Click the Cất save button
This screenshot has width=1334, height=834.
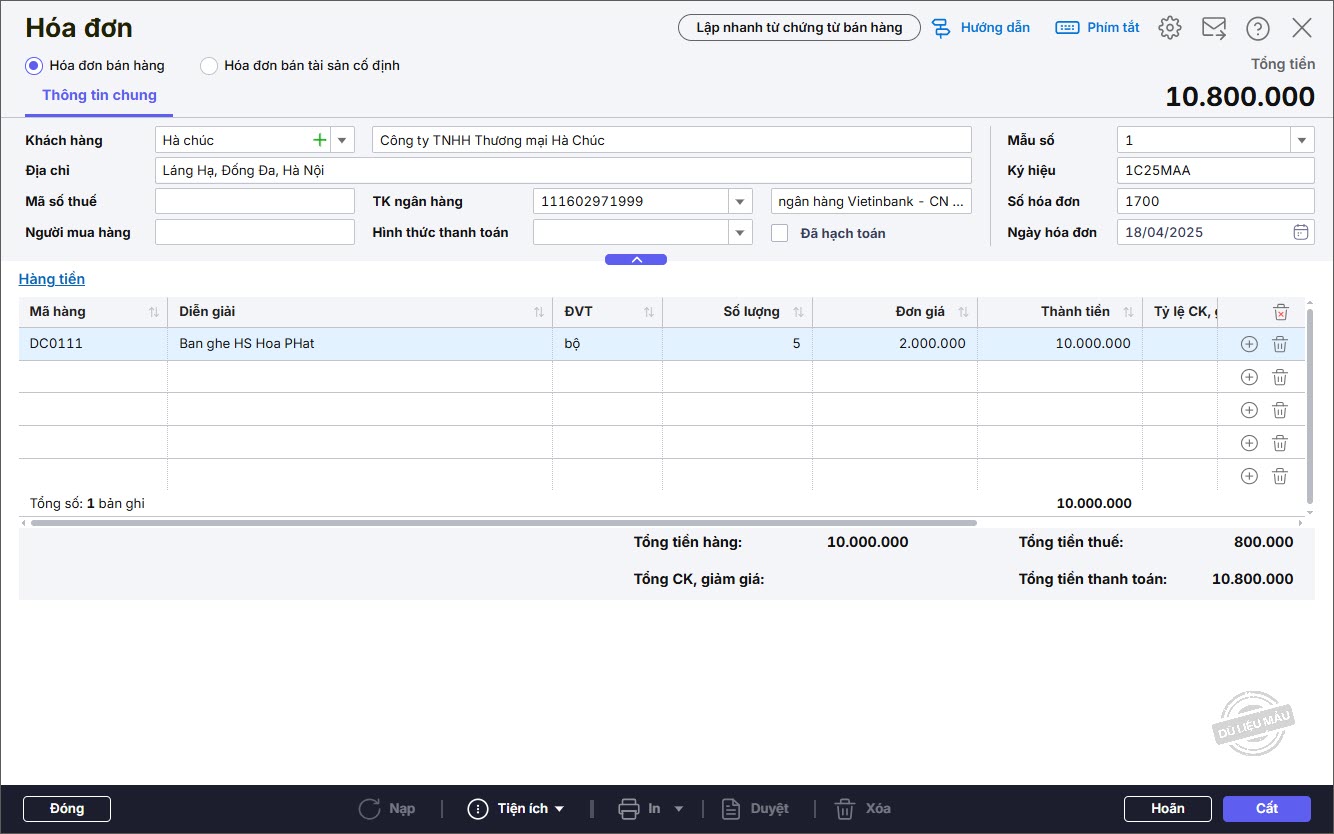click(x=1266, y=808)
